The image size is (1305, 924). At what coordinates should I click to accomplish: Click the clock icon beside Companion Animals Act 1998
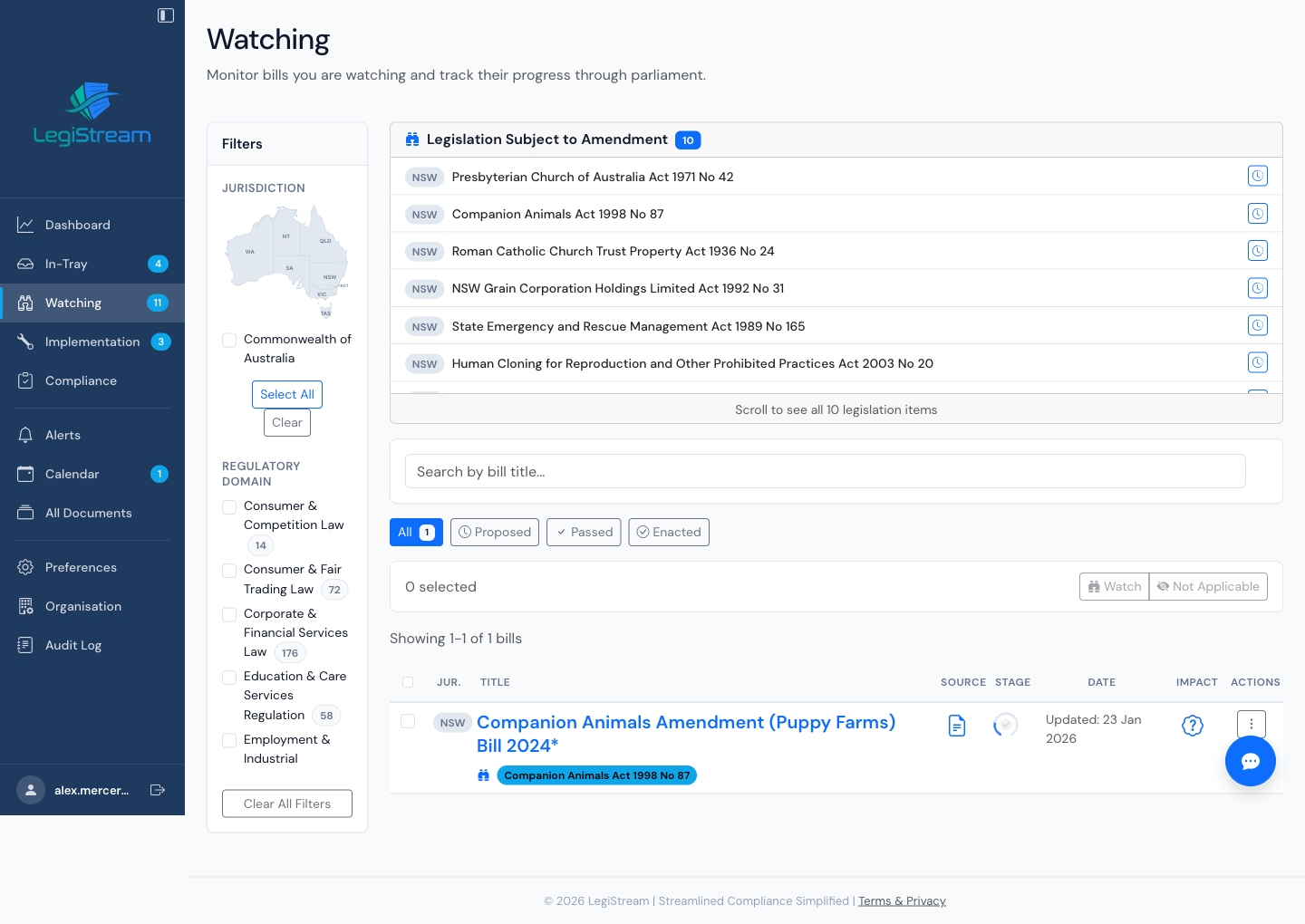point(1257,213)
